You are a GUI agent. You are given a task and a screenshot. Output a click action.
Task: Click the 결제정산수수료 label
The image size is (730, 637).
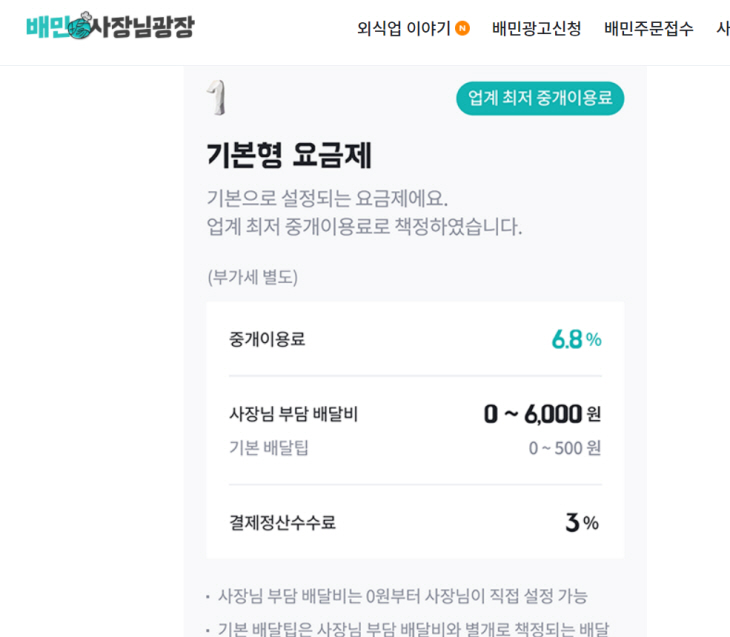pyautogui.click(x=282, y=522)
